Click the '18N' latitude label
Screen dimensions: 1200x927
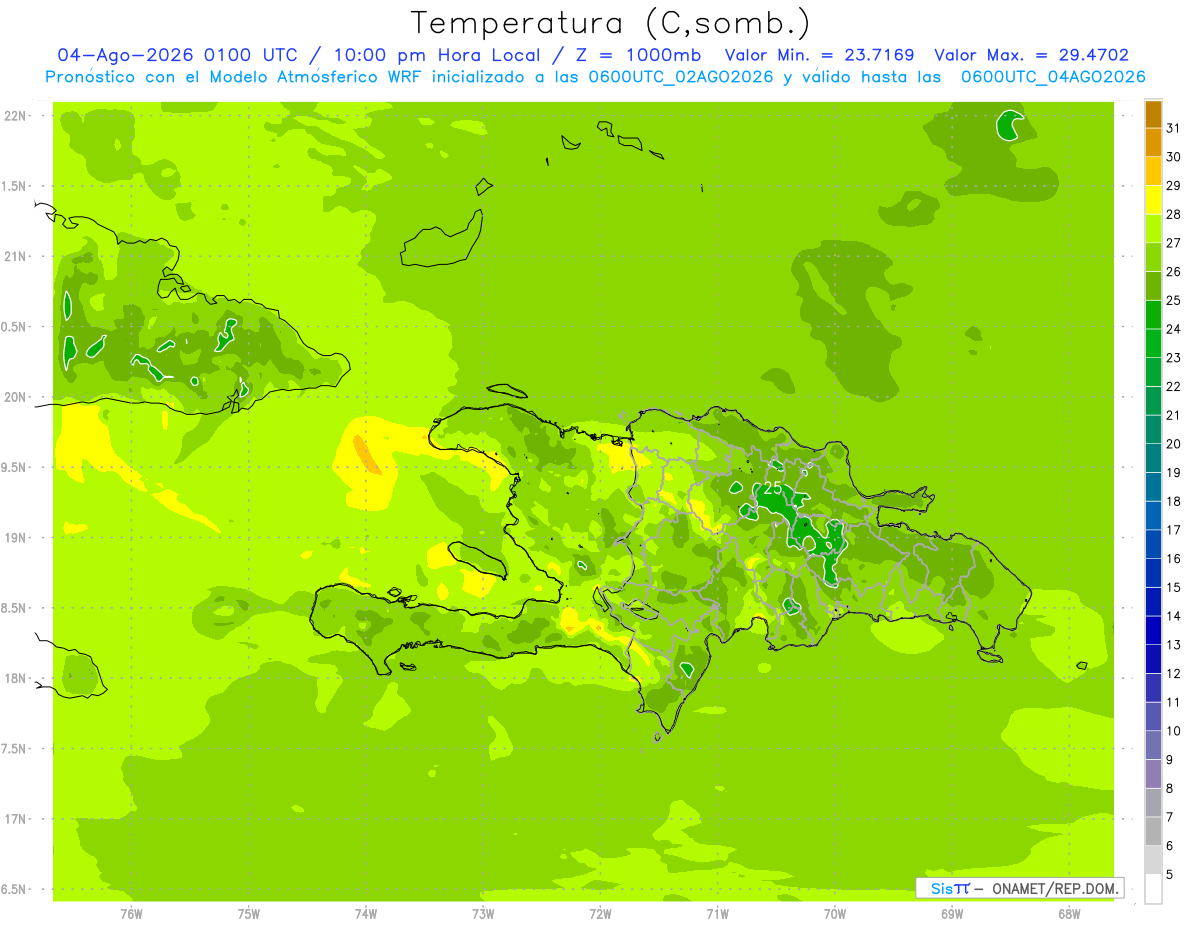14,679
